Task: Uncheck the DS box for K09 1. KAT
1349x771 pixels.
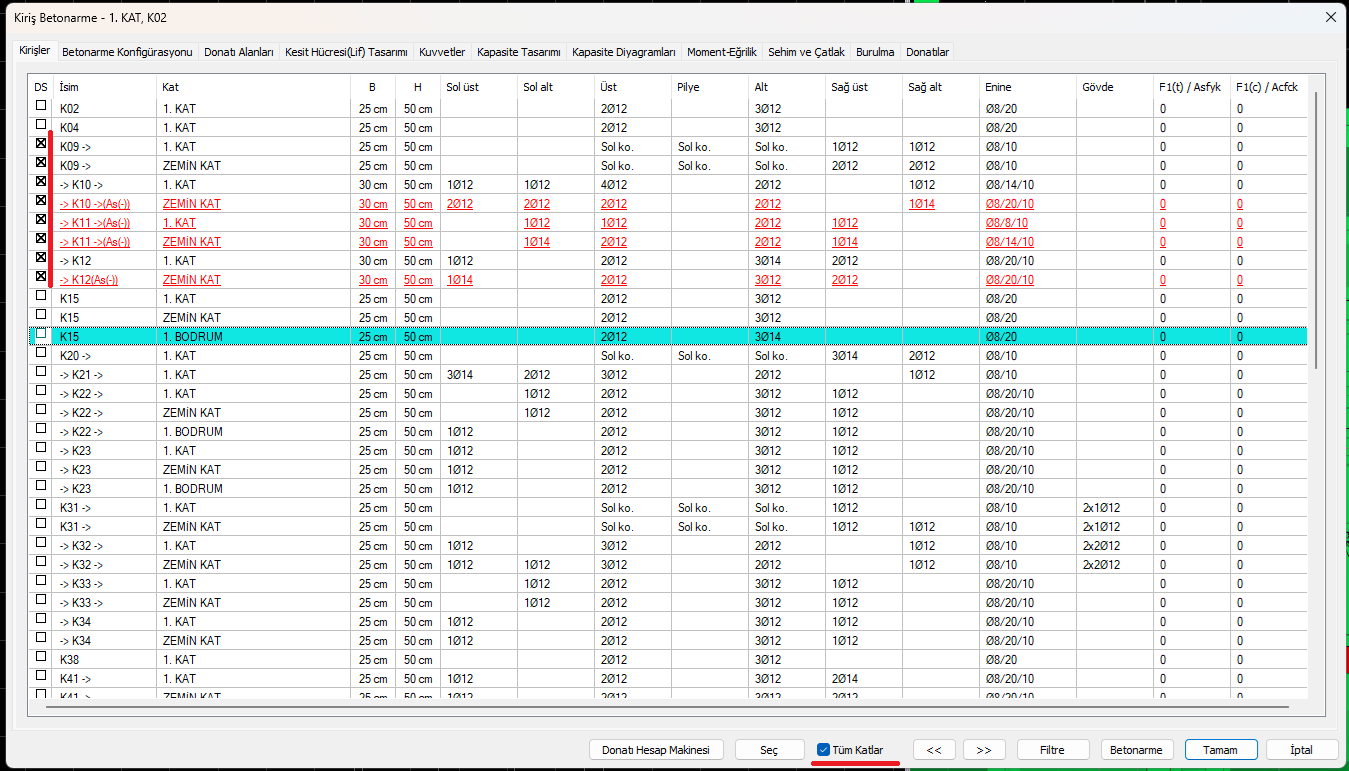Action: point(41,144)
